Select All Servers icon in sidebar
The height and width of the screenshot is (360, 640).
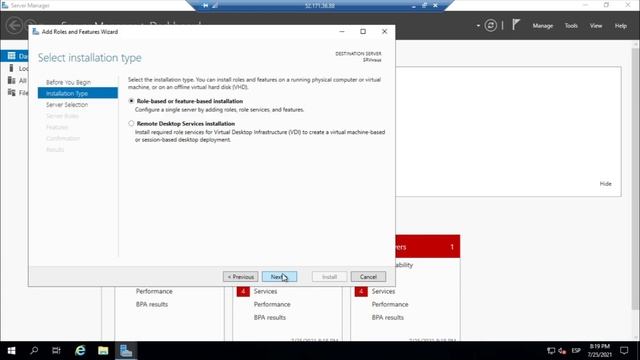point(11,80)
